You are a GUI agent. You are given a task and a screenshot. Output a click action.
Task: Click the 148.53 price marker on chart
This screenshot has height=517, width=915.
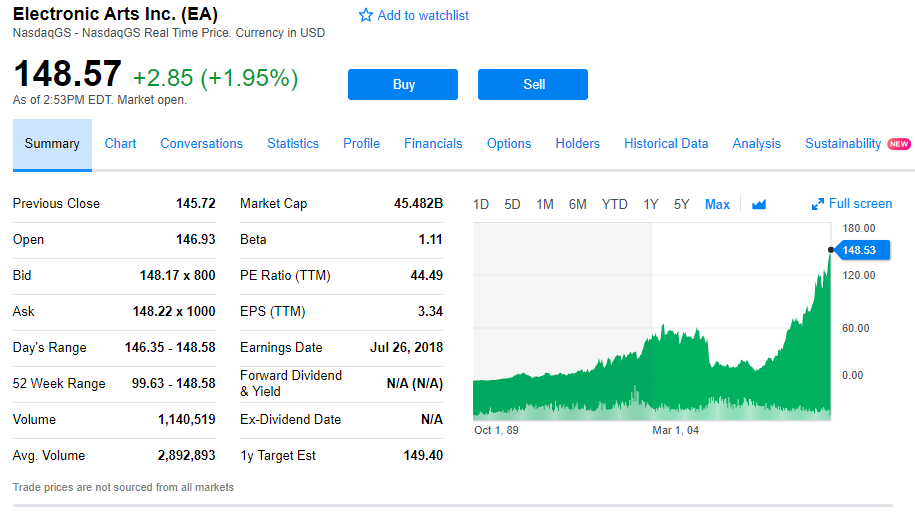(x=858, y=250)
